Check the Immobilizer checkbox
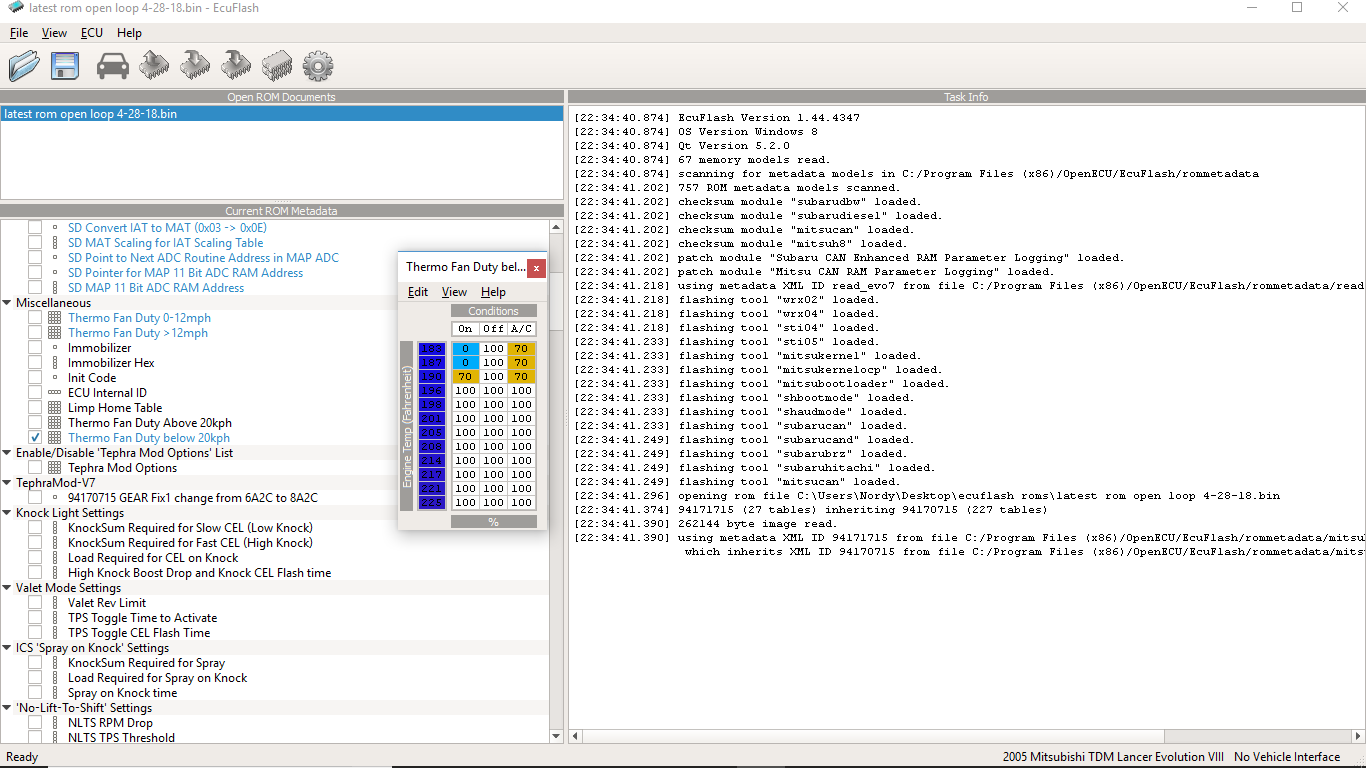The image size is (1366, 768). point(35,348)
